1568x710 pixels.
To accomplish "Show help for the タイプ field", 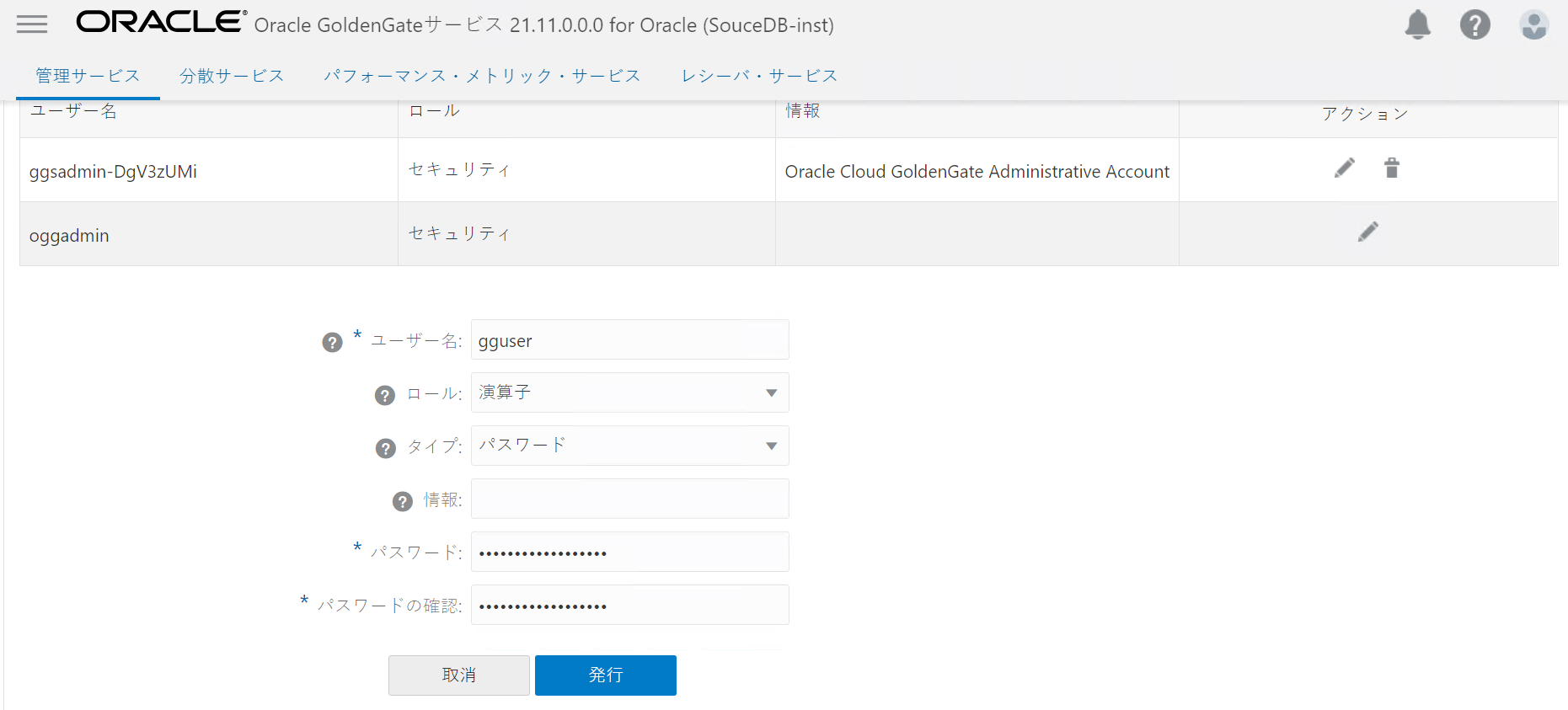I will tap(386, 448).
